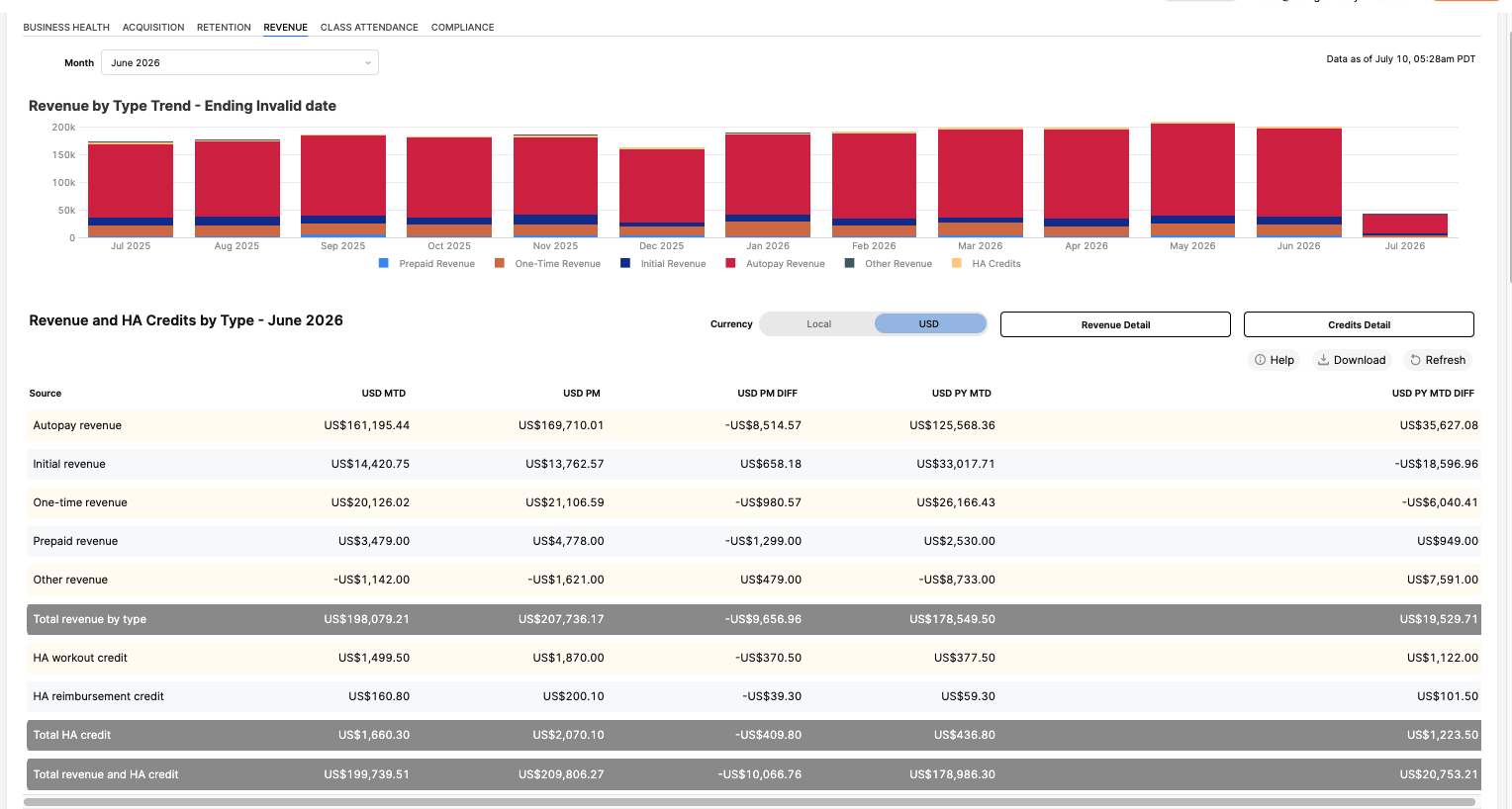The image size is (1512, 809).
Task: Select the Prepaid revenue row label
Action: pos(75,541)
